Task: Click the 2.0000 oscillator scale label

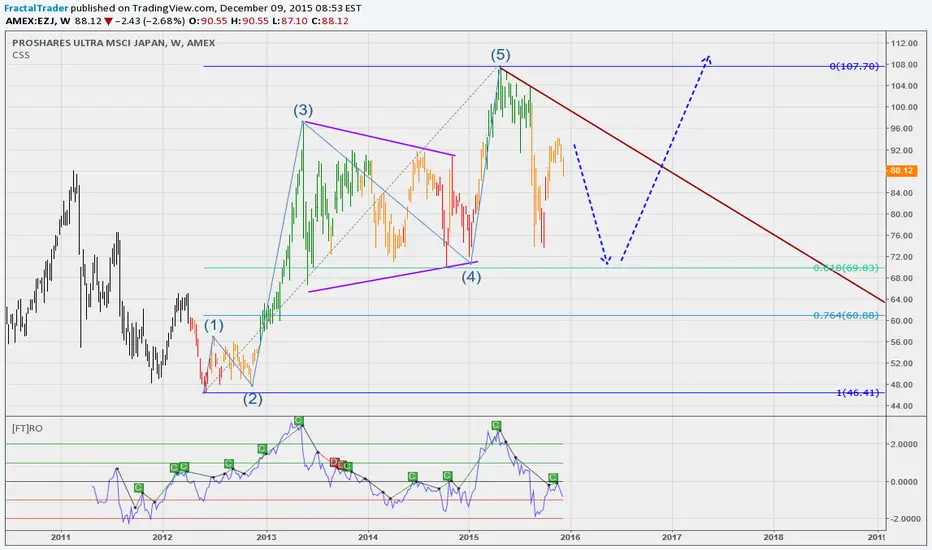Action: point(904,444)
